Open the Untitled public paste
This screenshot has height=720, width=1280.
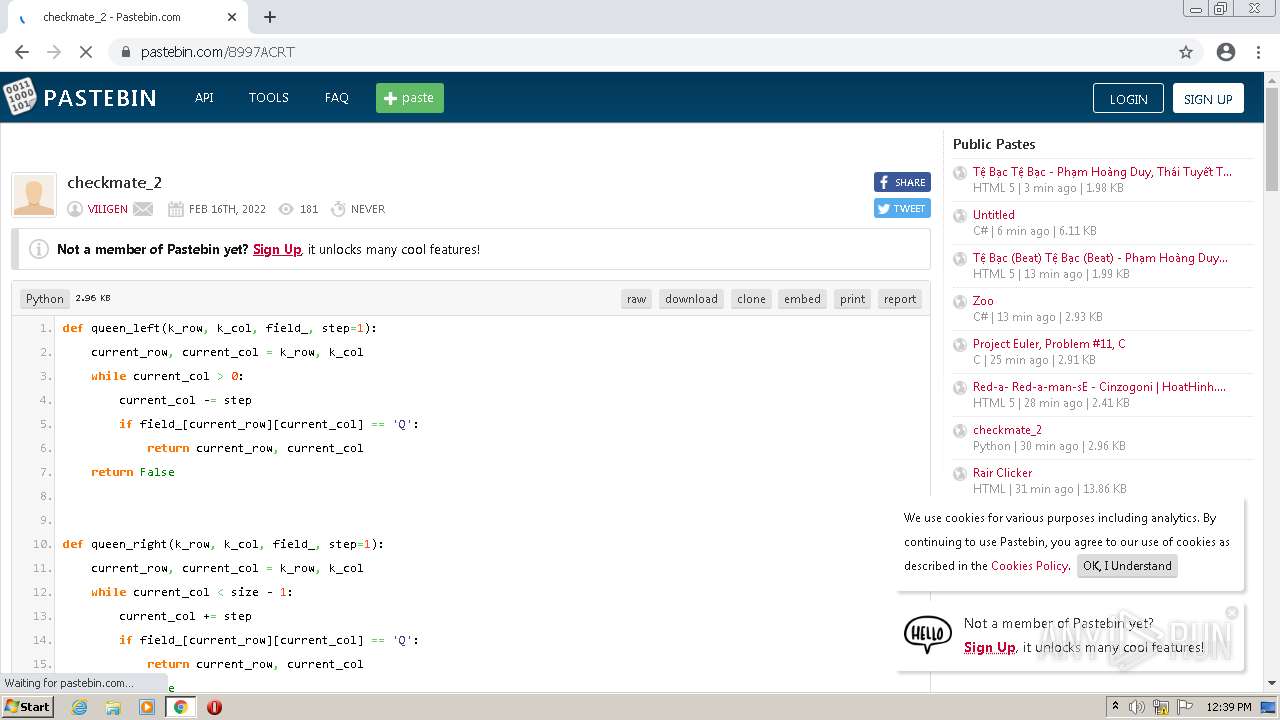pos(994,214)
